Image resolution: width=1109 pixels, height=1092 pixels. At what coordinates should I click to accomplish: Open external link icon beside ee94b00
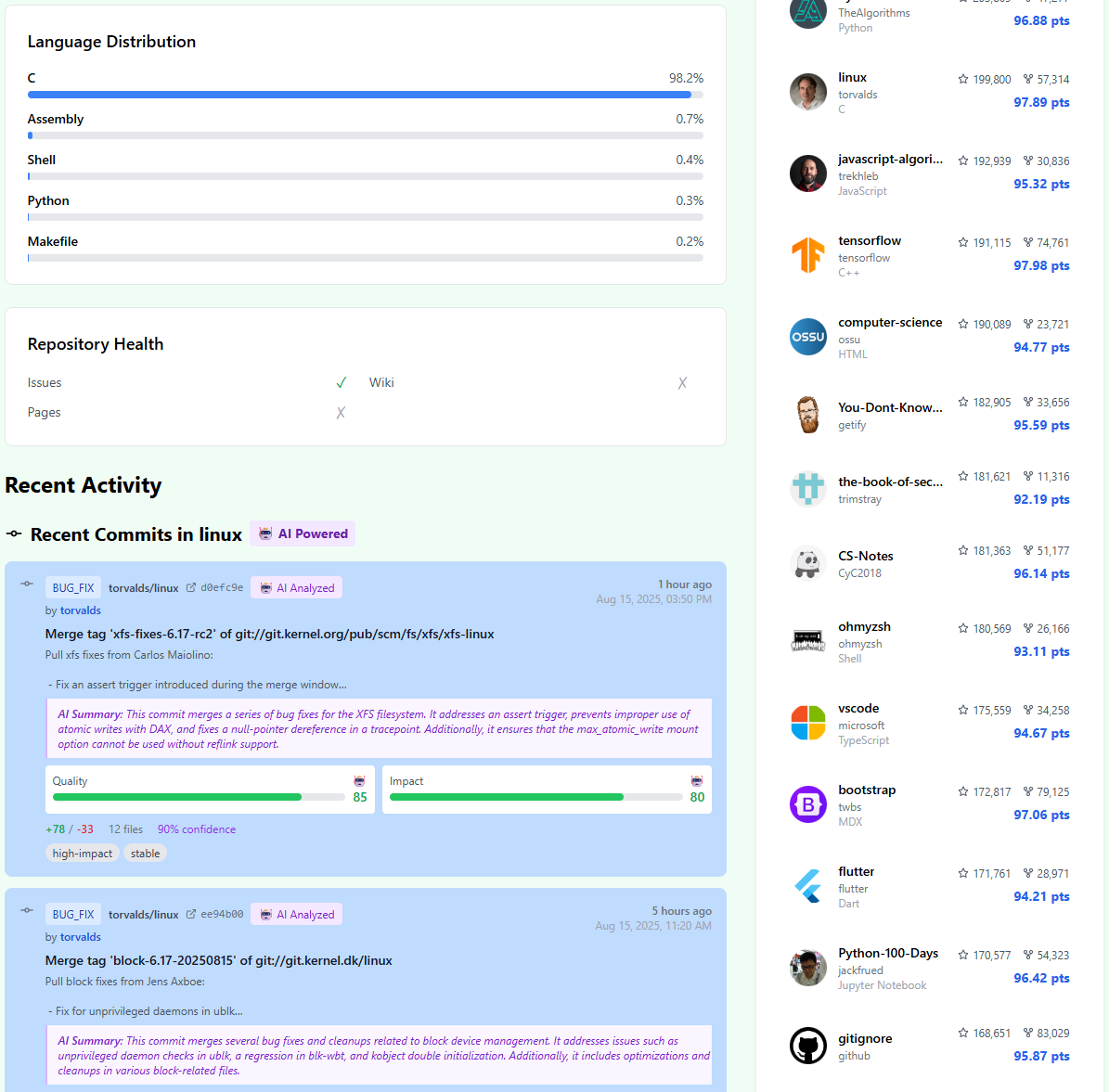point(191,915)
